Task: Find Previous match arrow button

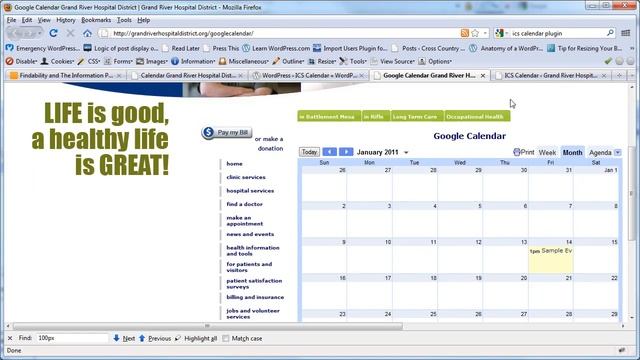Action: pyautogui.click(x=155, y=338)
